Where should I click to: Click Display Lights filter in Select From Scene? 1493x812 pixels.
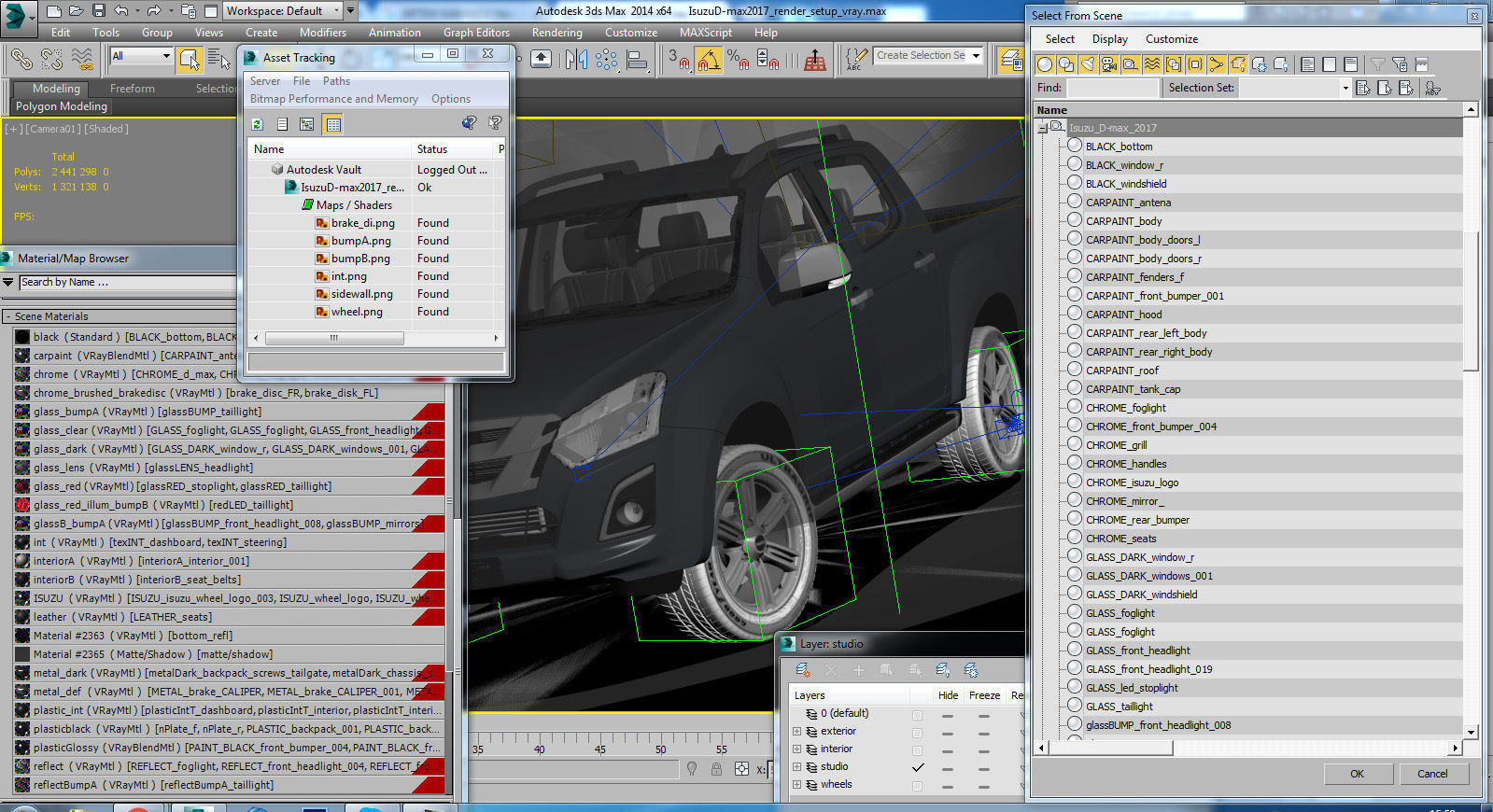point(1088,64)
